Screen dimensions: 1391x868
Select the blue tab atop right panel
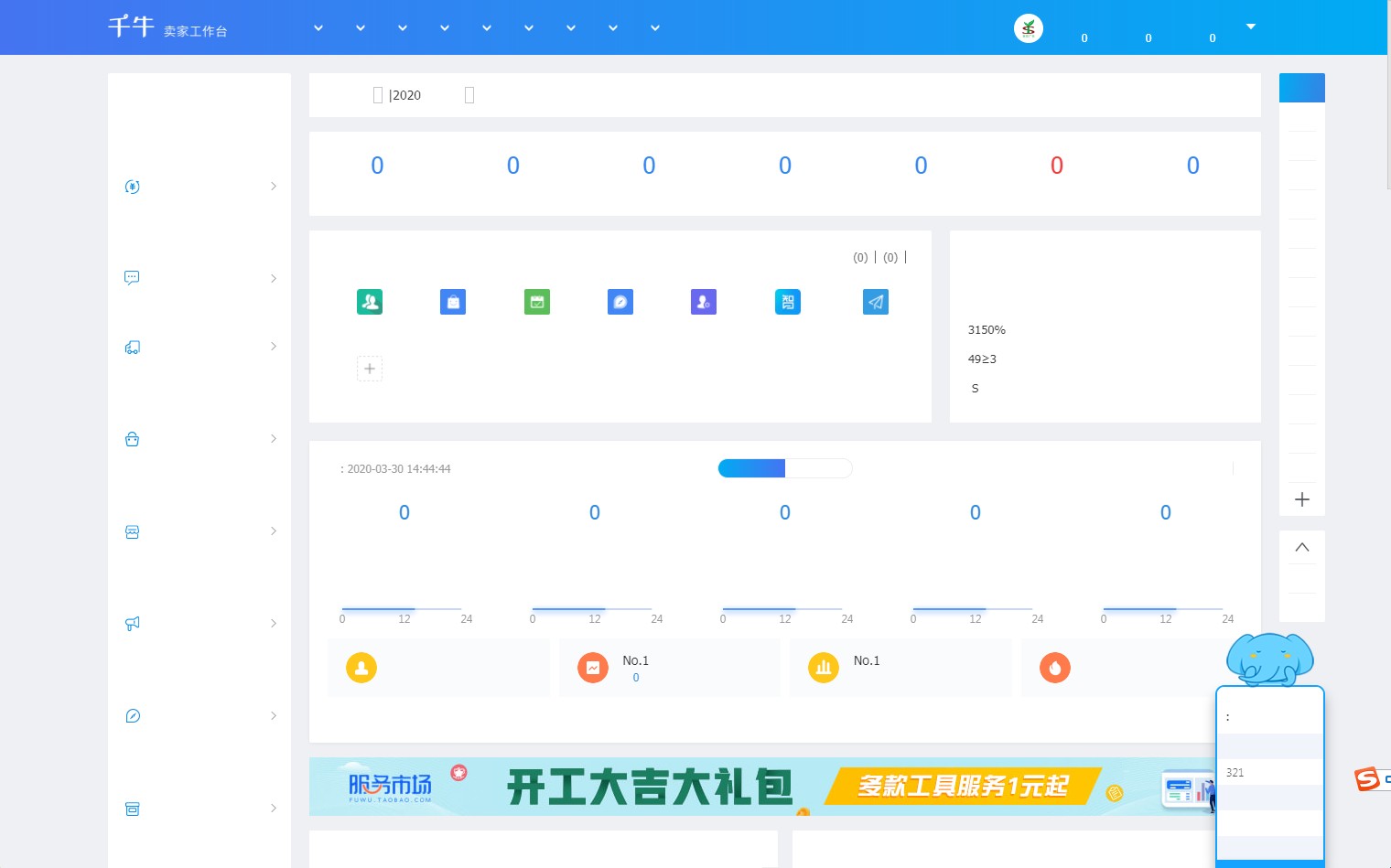pyautogui.click(x=1301, y=88)
